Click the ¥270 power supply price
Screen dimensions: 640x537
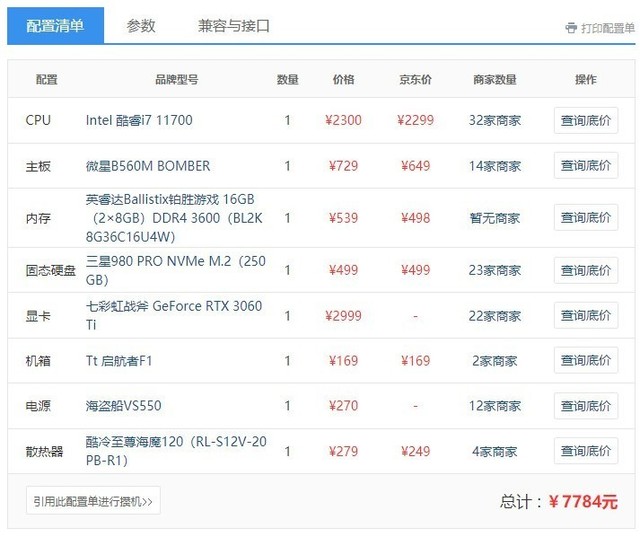(x=343, y=406)
